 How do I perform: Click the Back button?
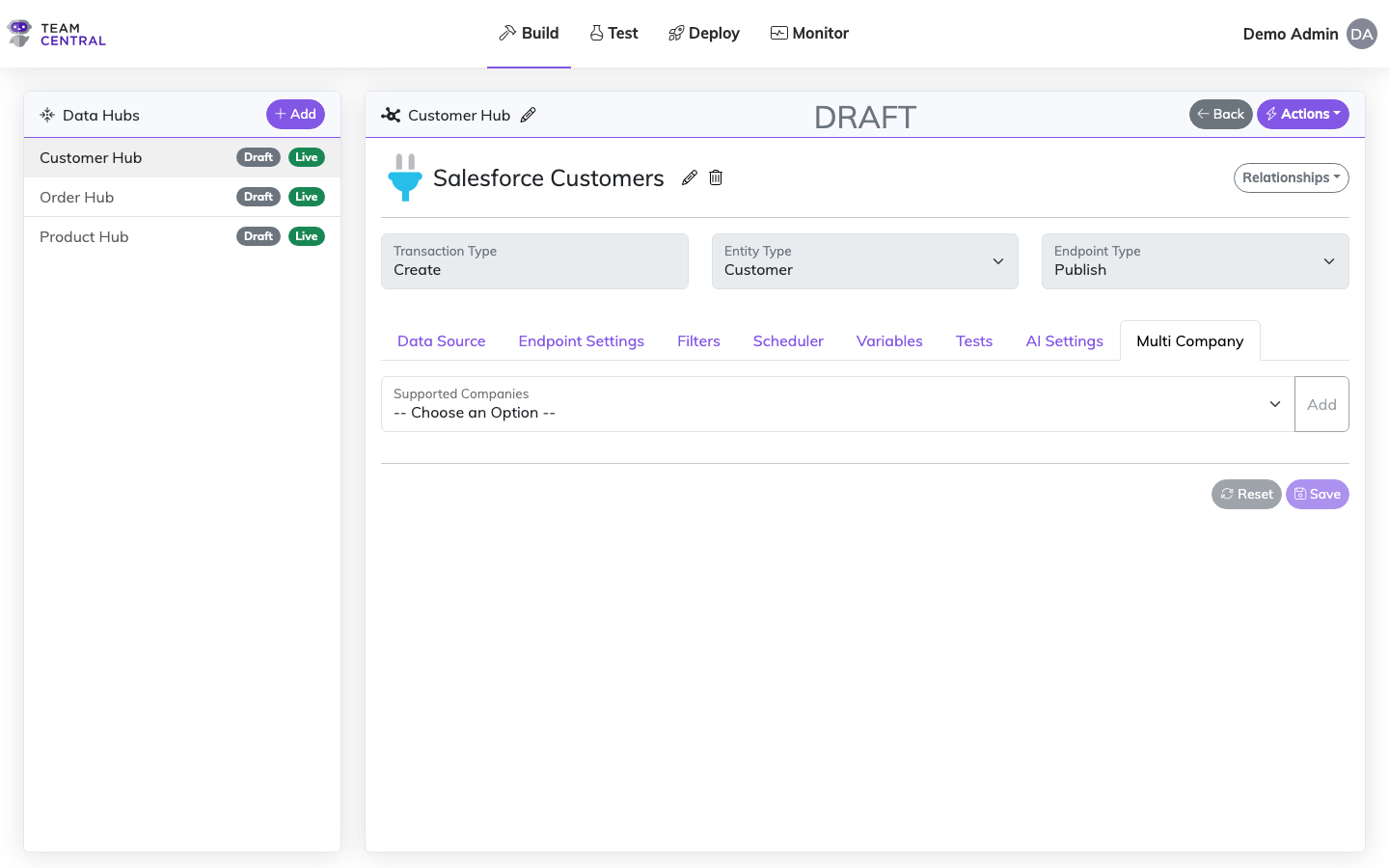coord(1220,114)
